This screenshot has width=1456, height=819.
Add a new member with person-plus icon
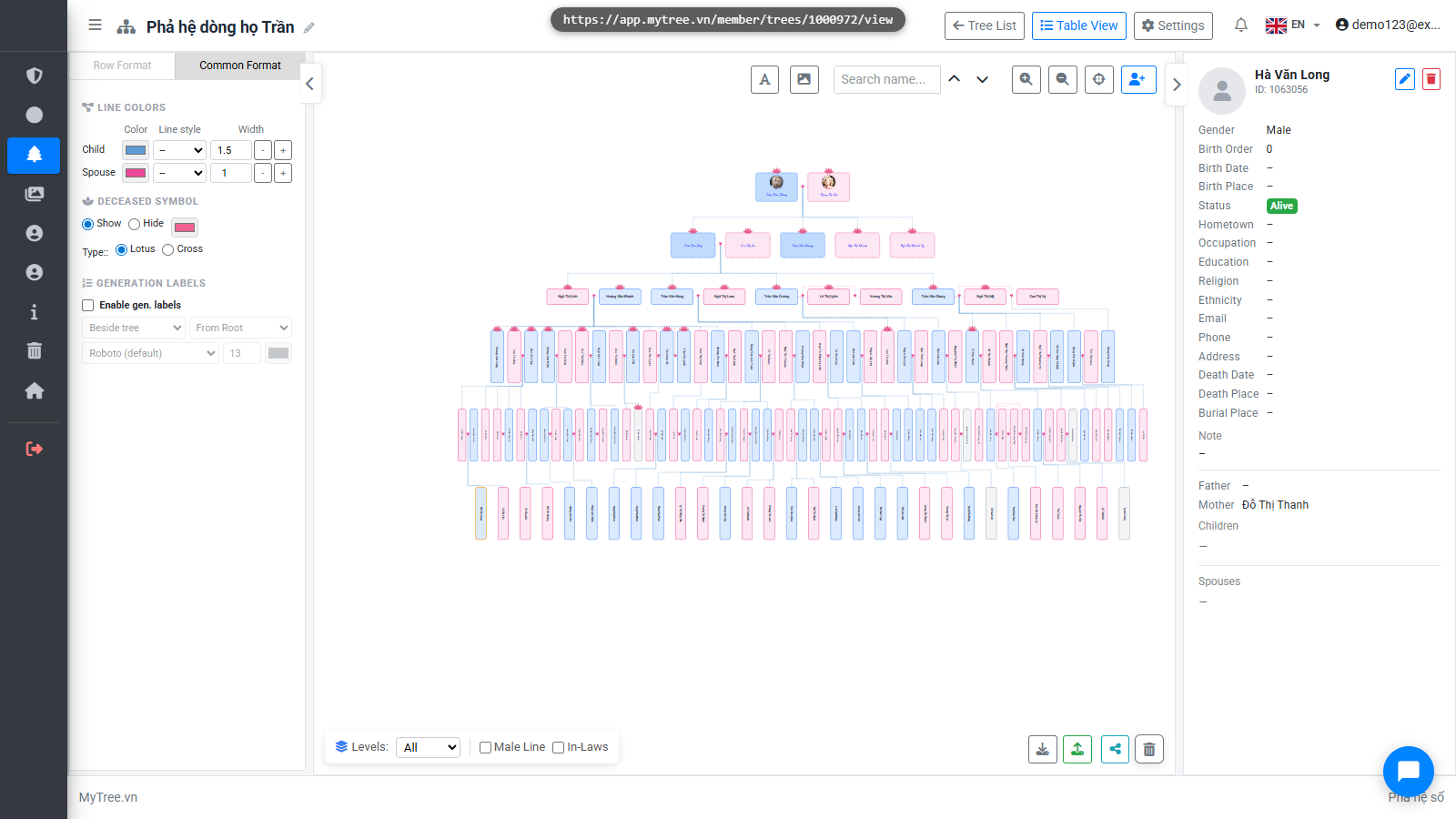(x=1138, y=79)
